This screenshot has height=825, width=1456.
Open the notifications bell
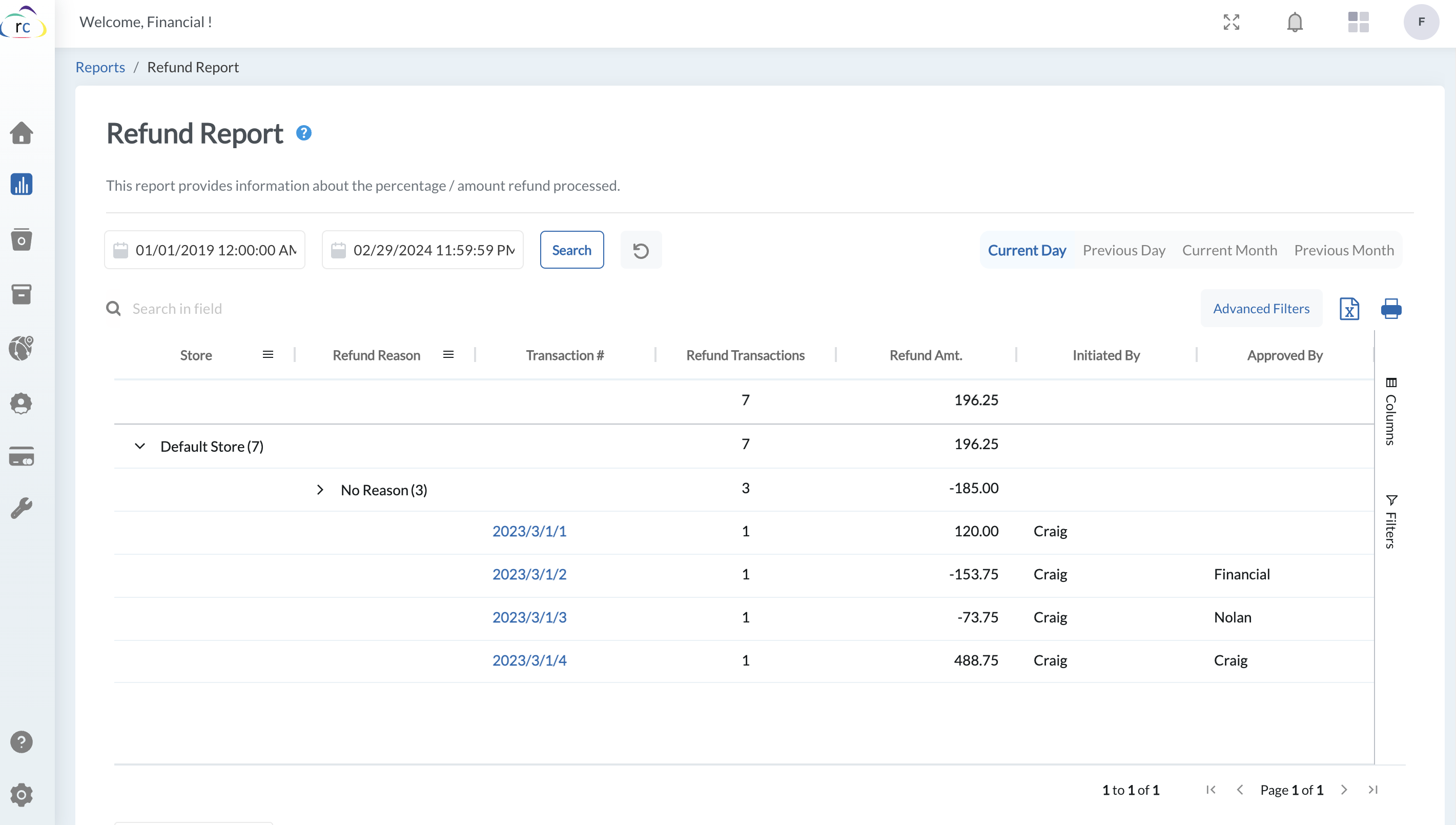(x=1295, y=22)
